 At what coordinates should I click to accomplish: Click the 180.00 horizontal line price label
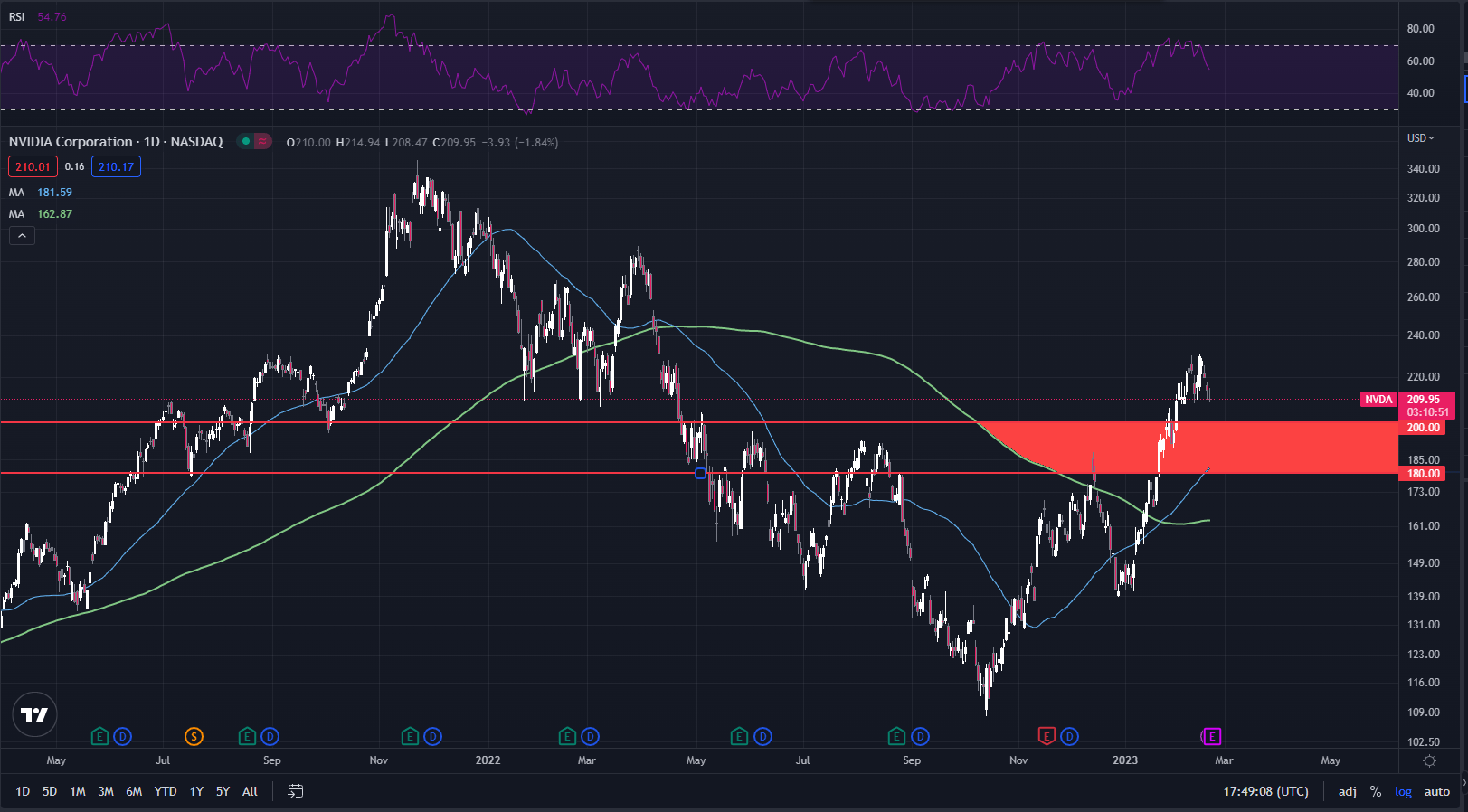tap(1423, 474)
